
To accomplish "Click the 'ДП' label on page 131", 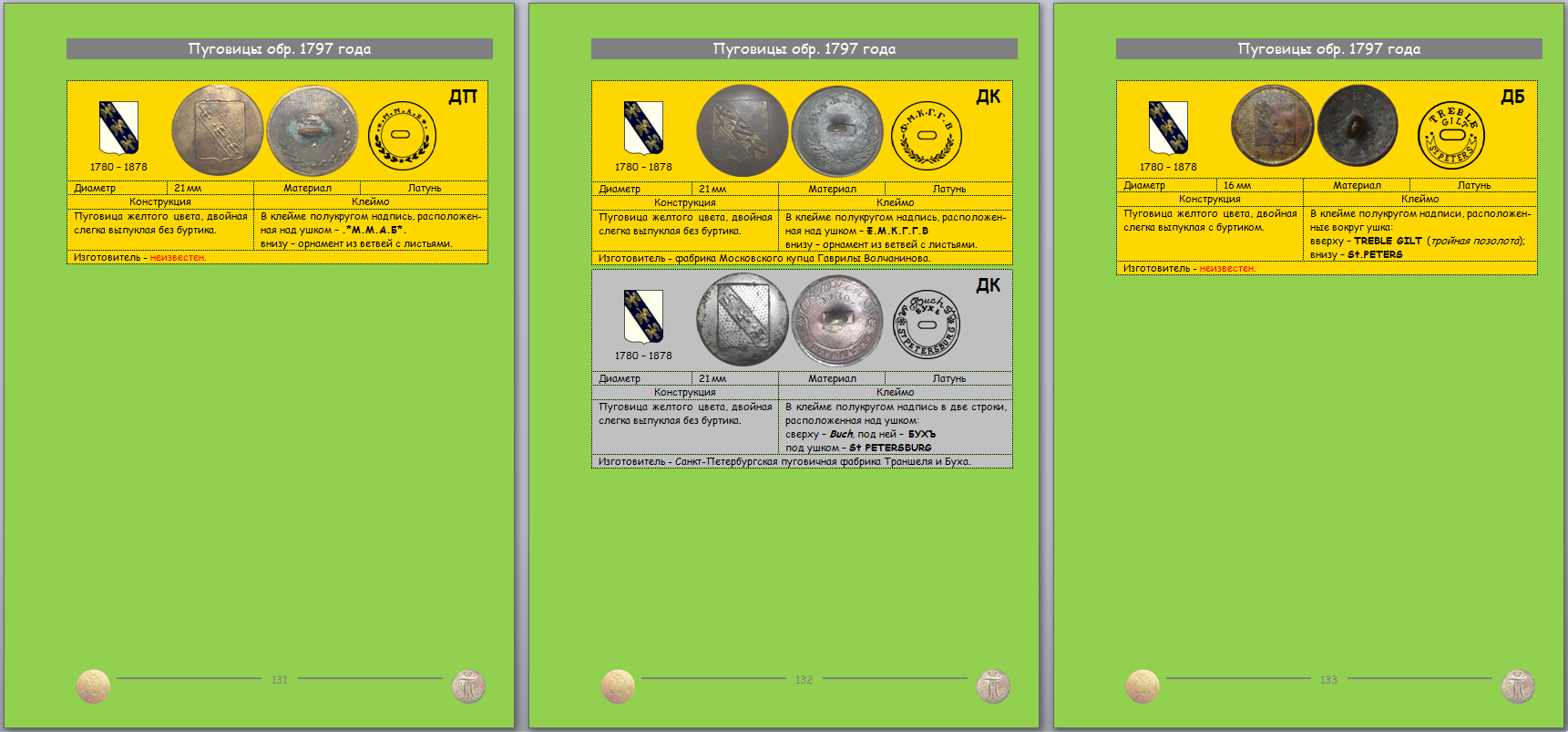I will [463, 97].
